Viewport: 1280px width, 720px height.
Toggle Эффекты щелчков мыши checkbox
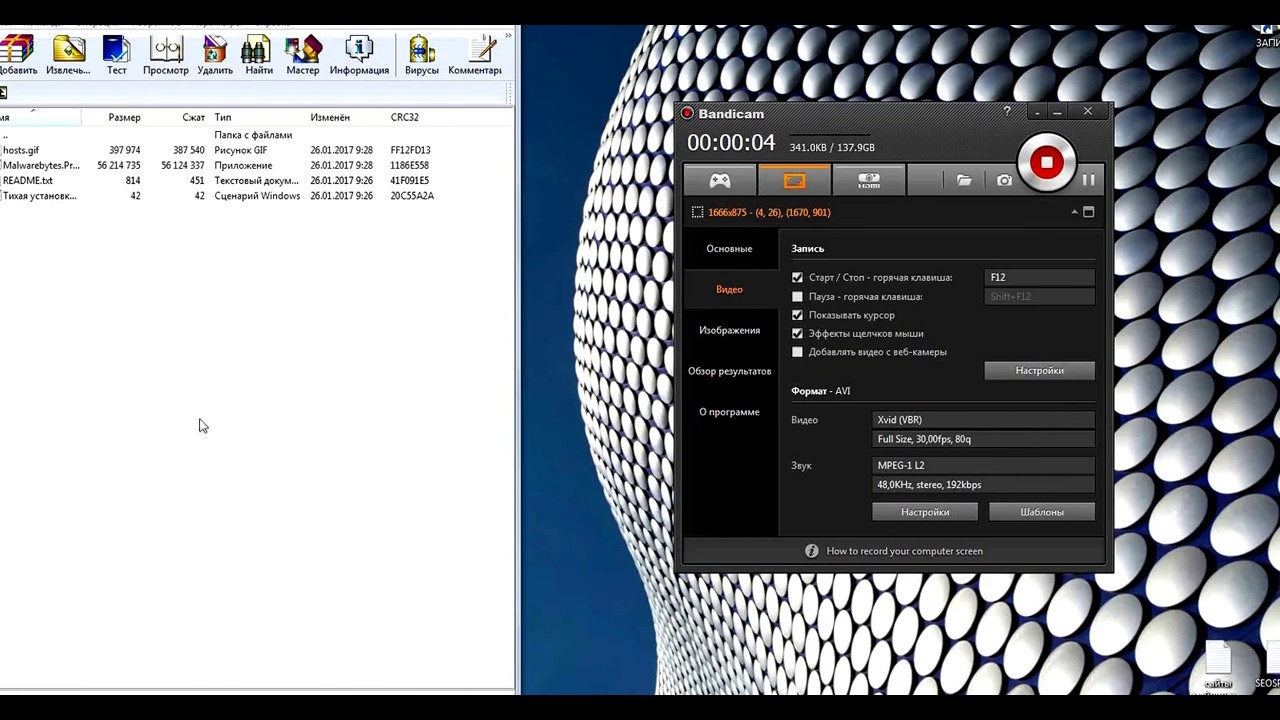[x=797, y=333]
